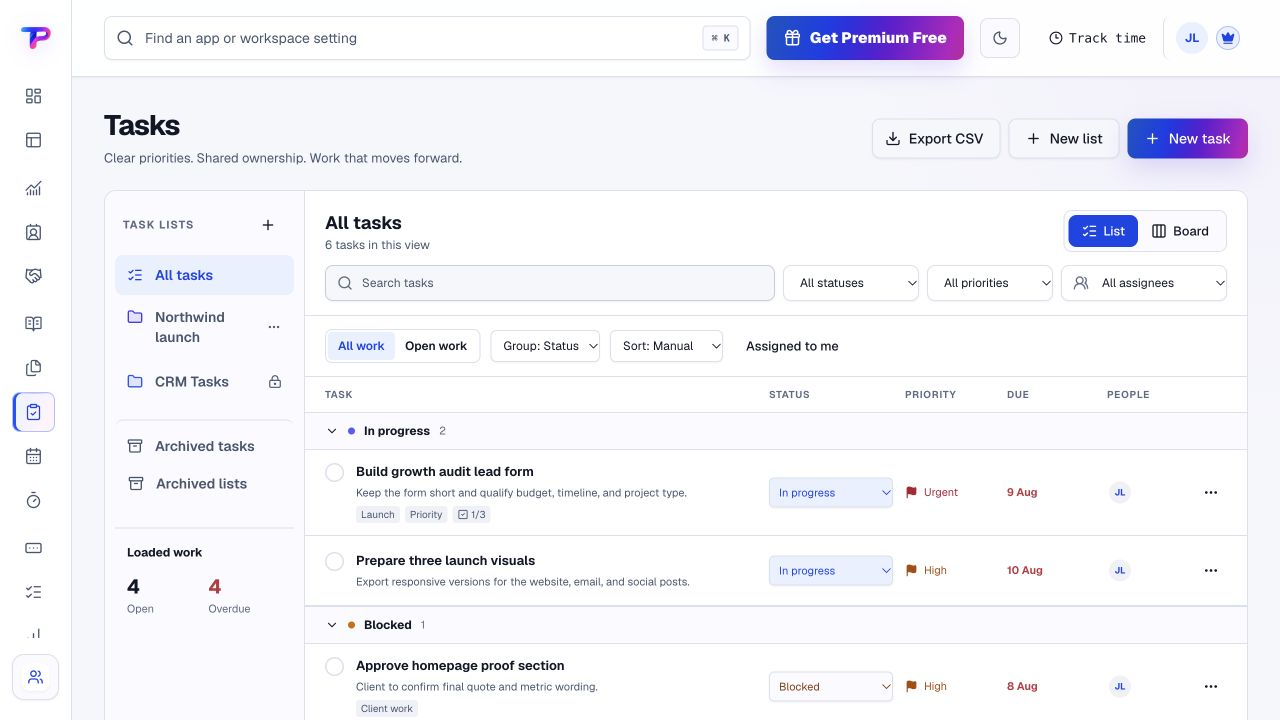
Task: Open the Northwind launch list
Action: [x=190, y=327]
